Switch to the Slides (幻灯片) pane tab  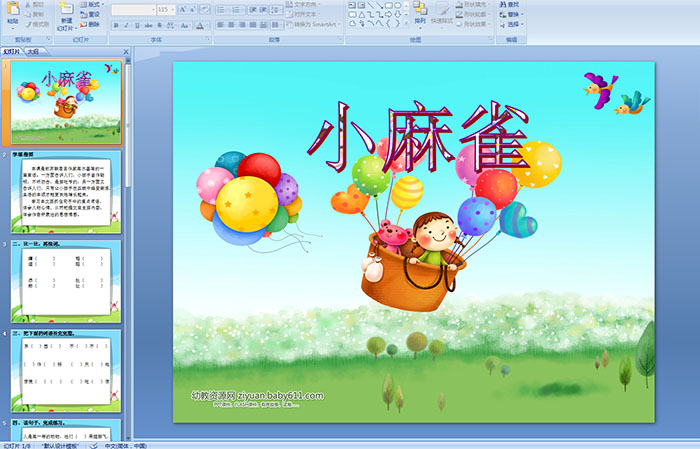click(x=11, y=52)
